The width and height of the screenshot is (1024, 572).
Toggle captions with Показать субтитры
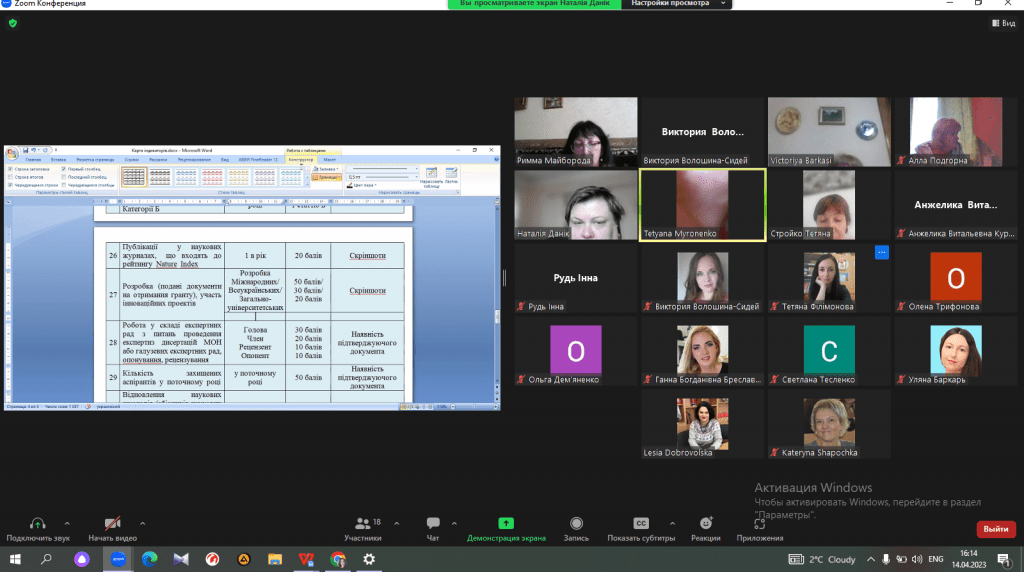coord(641,523)
